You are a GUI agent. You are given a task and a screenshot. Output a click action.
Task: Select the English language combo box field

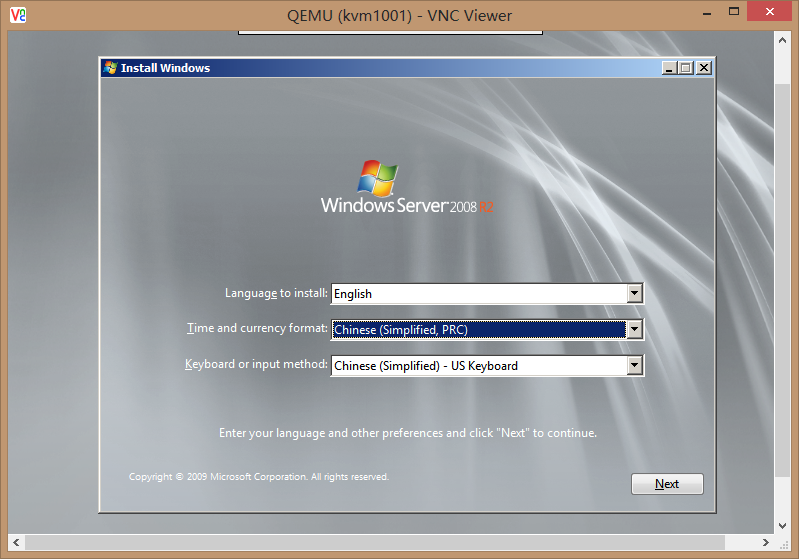pos(487,294)
